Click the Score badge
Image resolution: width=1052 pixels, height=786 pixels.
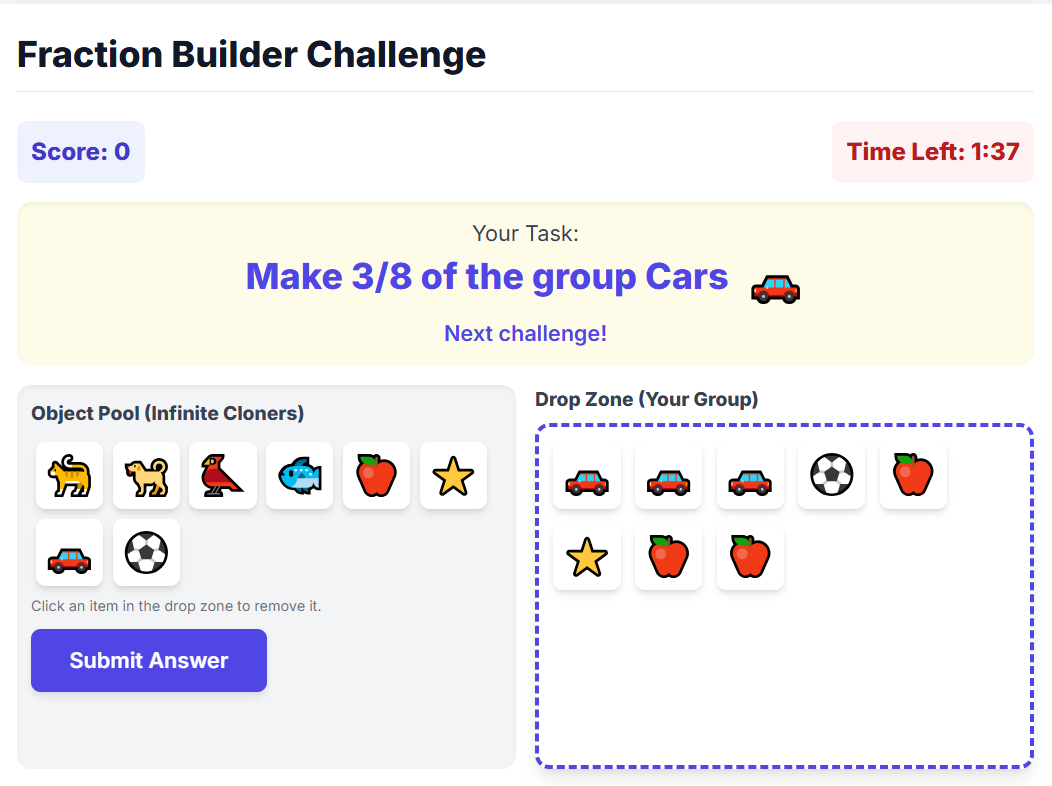coord(81,152)
